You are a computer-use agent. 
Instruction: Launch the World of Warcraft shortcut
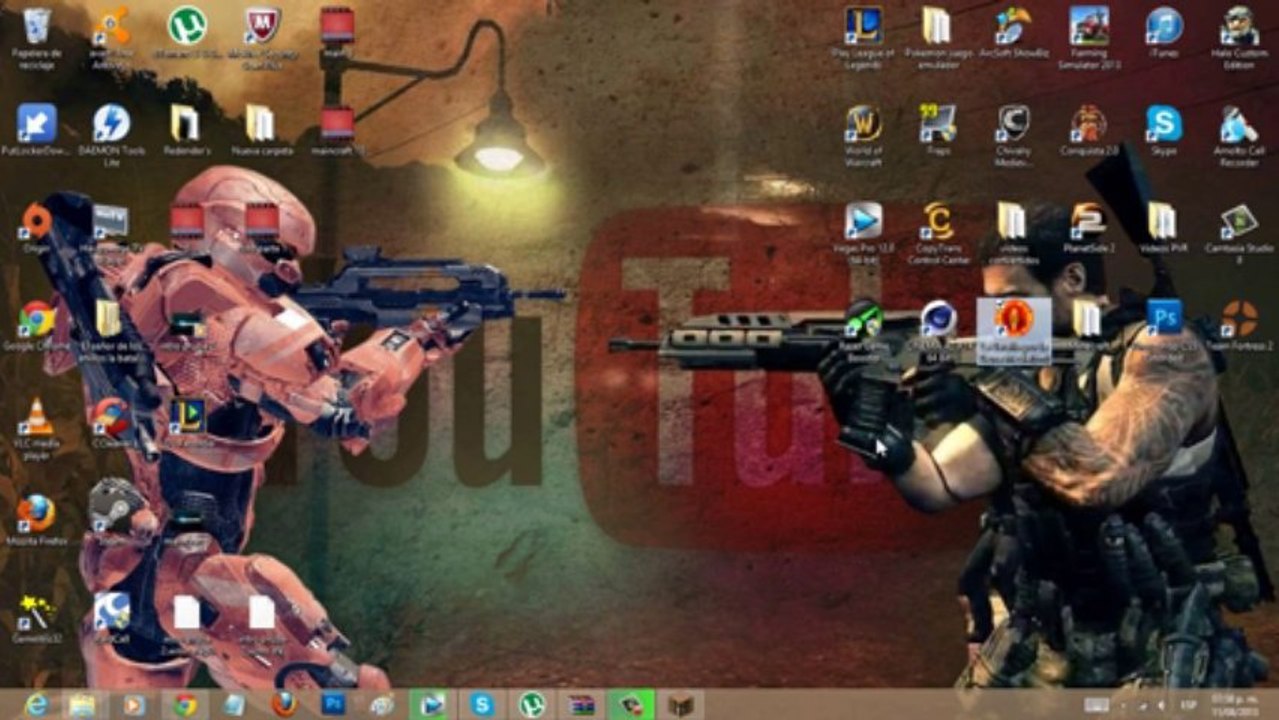pos(863,134)
